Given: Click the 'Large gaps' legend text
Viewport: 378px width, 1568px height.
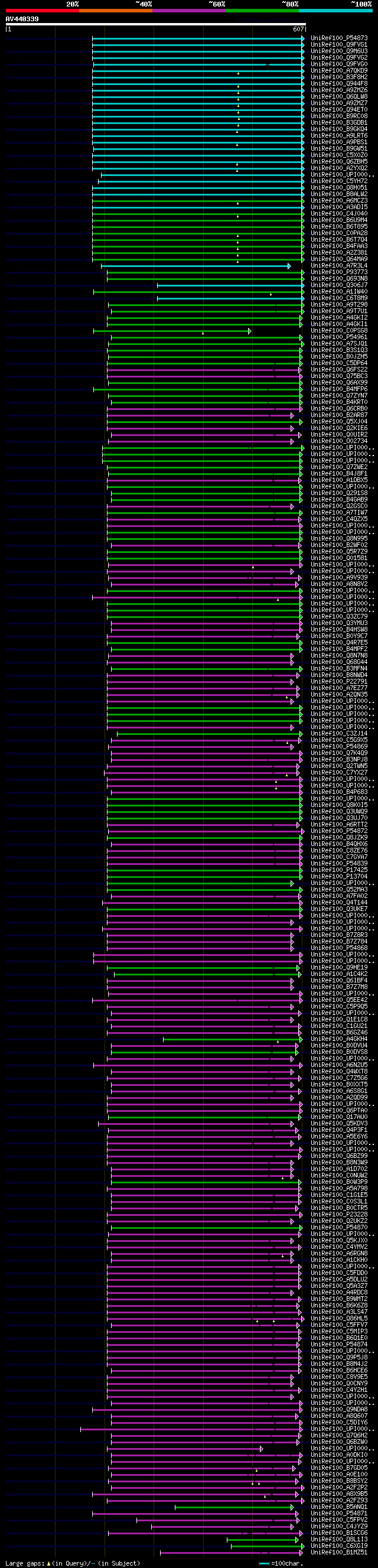Looking at the screenshot, I should (x=24, y=1563).
